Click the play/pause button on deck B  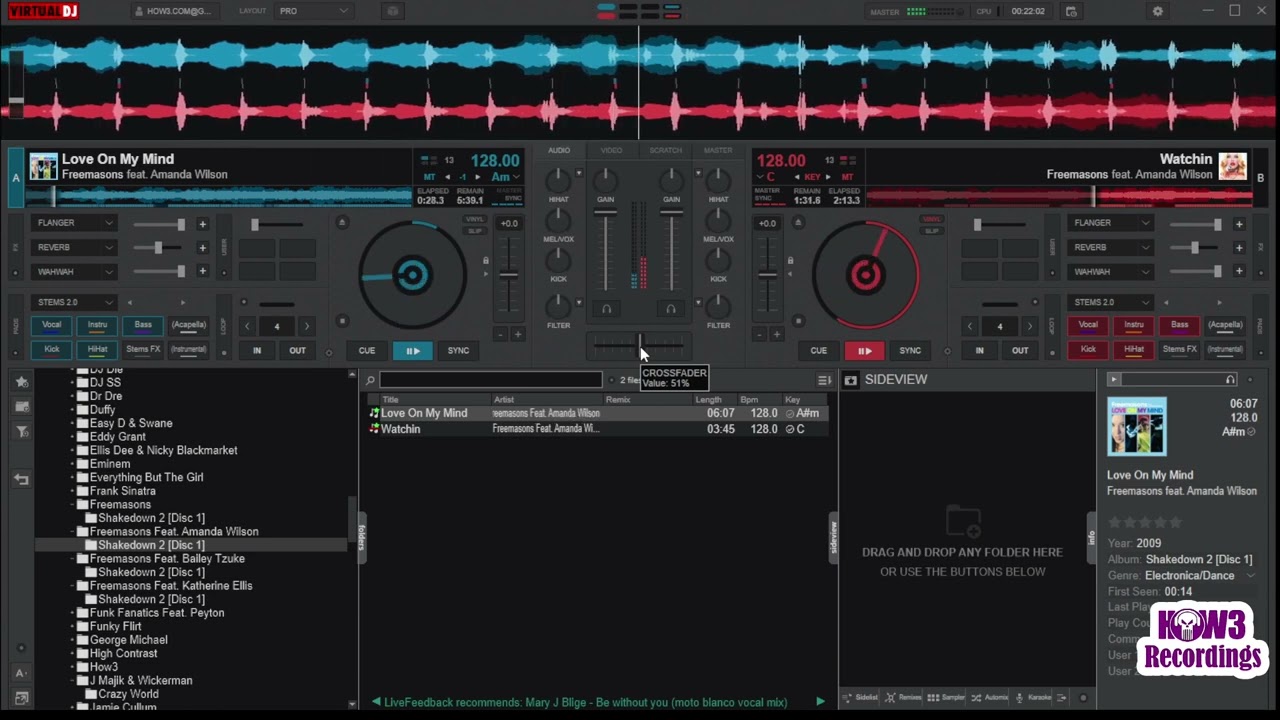(x=864, y=351)
